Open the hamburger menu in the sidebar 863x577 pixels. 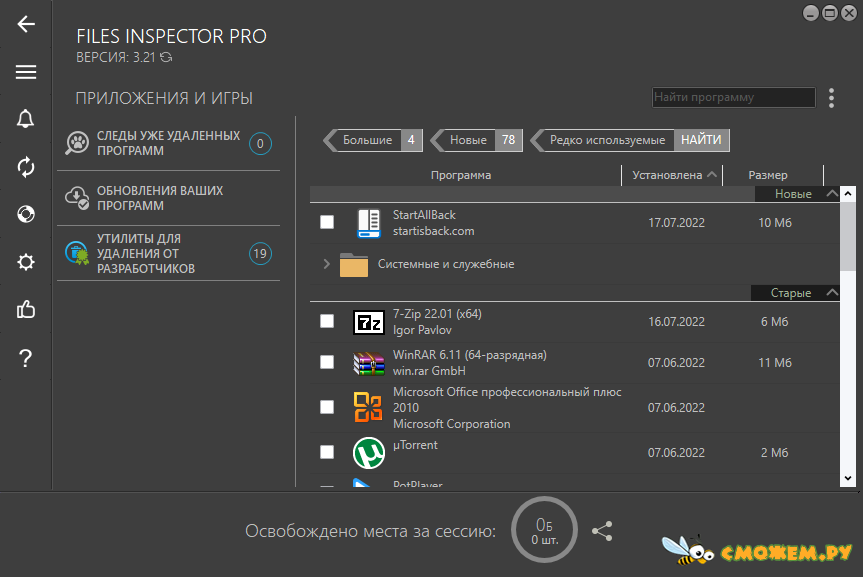coord(26,72)
